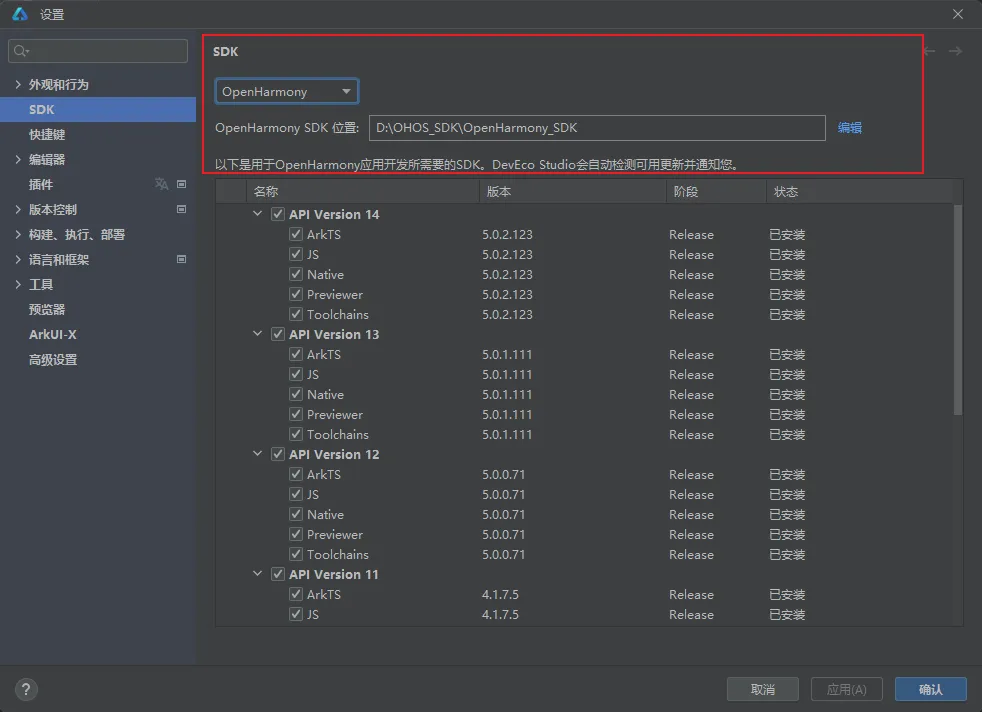The width and height of the screenshot is (982, 712).
Task: Collapse the API Version 11 group
Action: (x=258, y=574)
